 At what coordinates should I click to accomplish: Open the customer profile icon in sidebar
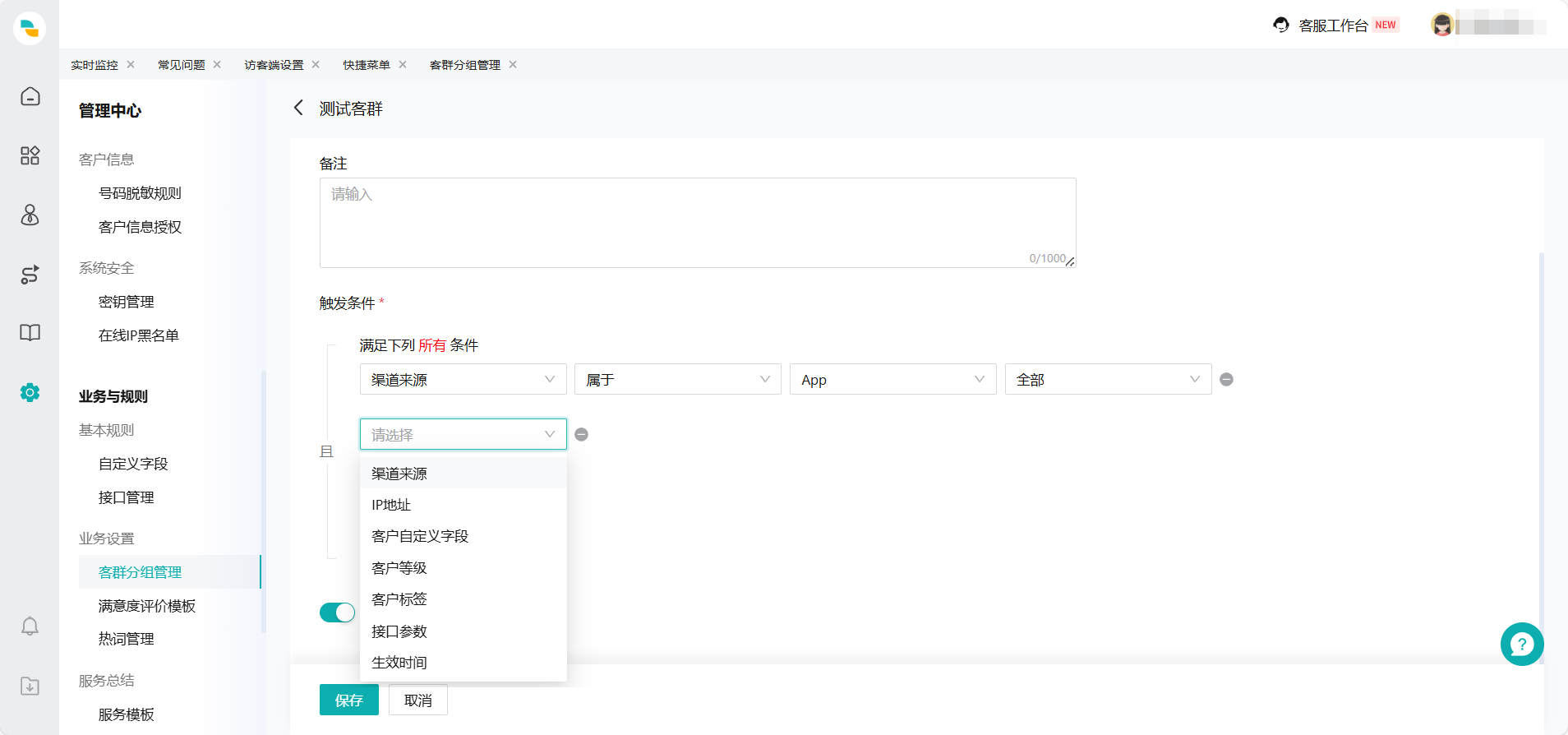click(30, 215)
